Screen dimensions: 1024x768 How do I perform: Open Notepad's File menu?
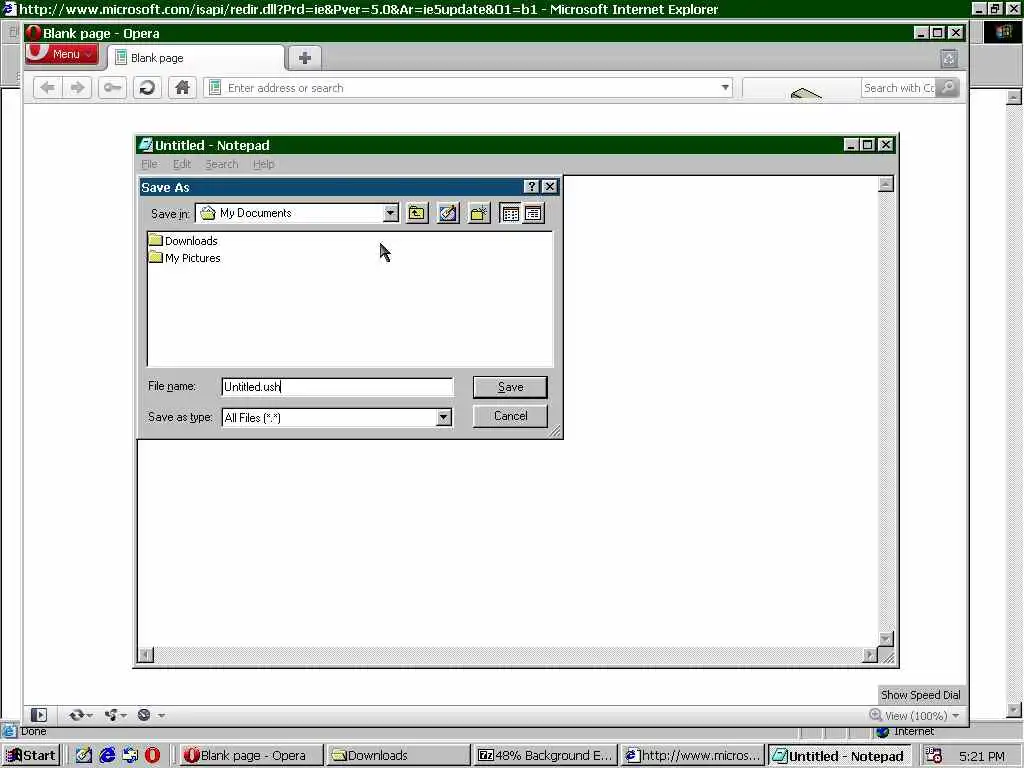click(x=150, y=165)
